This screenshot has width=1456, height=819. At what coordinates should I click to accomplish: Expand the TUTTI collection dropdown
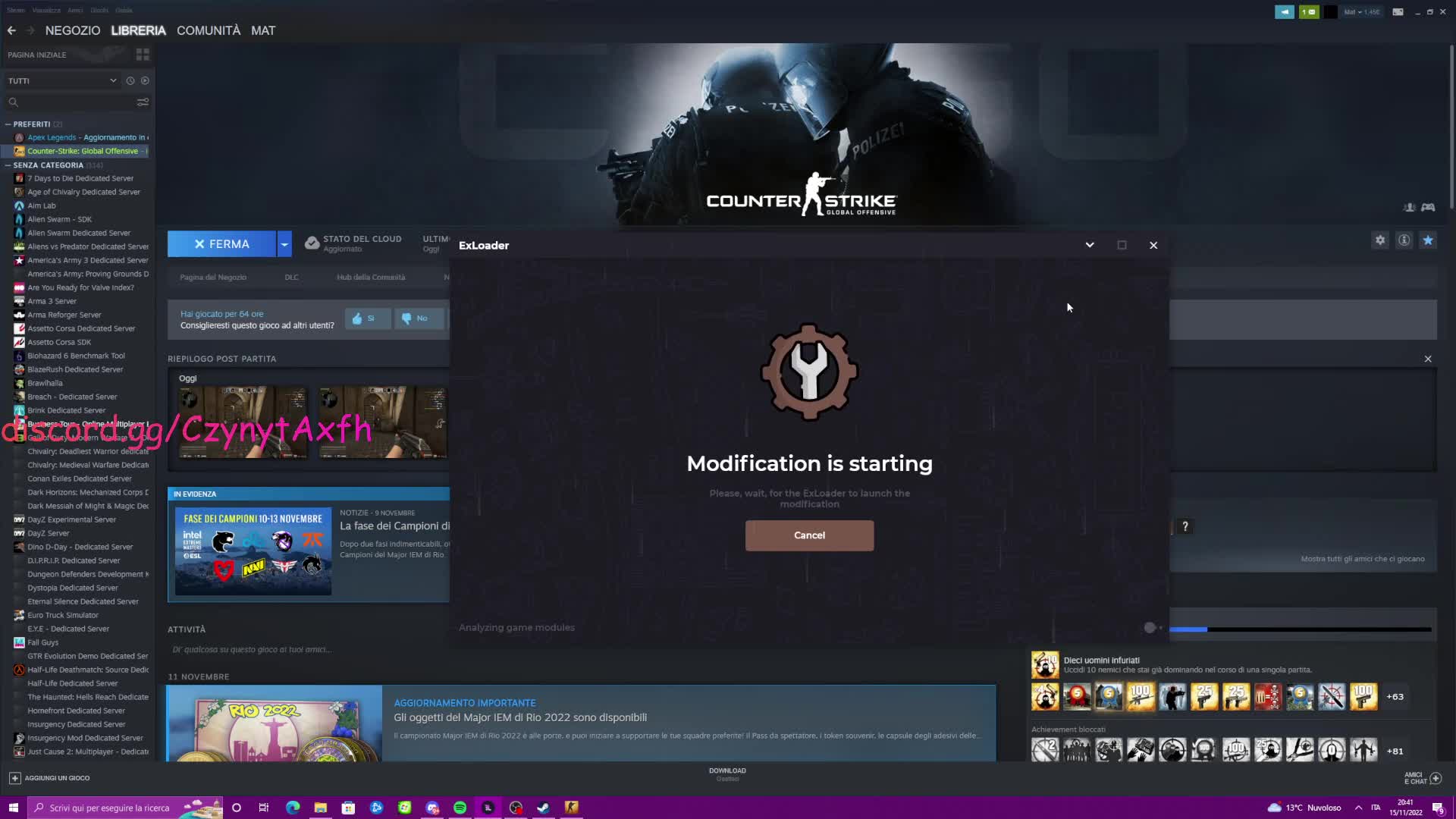(x=113, y=80)
